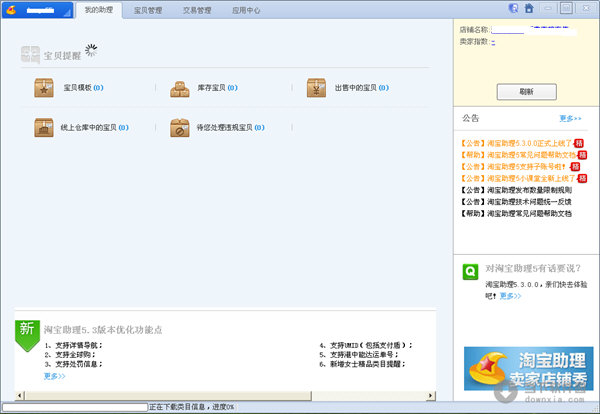Open announcement 淘宝助理5支持子账号啦
600x414 pixels.
click(x=514, y=167)
